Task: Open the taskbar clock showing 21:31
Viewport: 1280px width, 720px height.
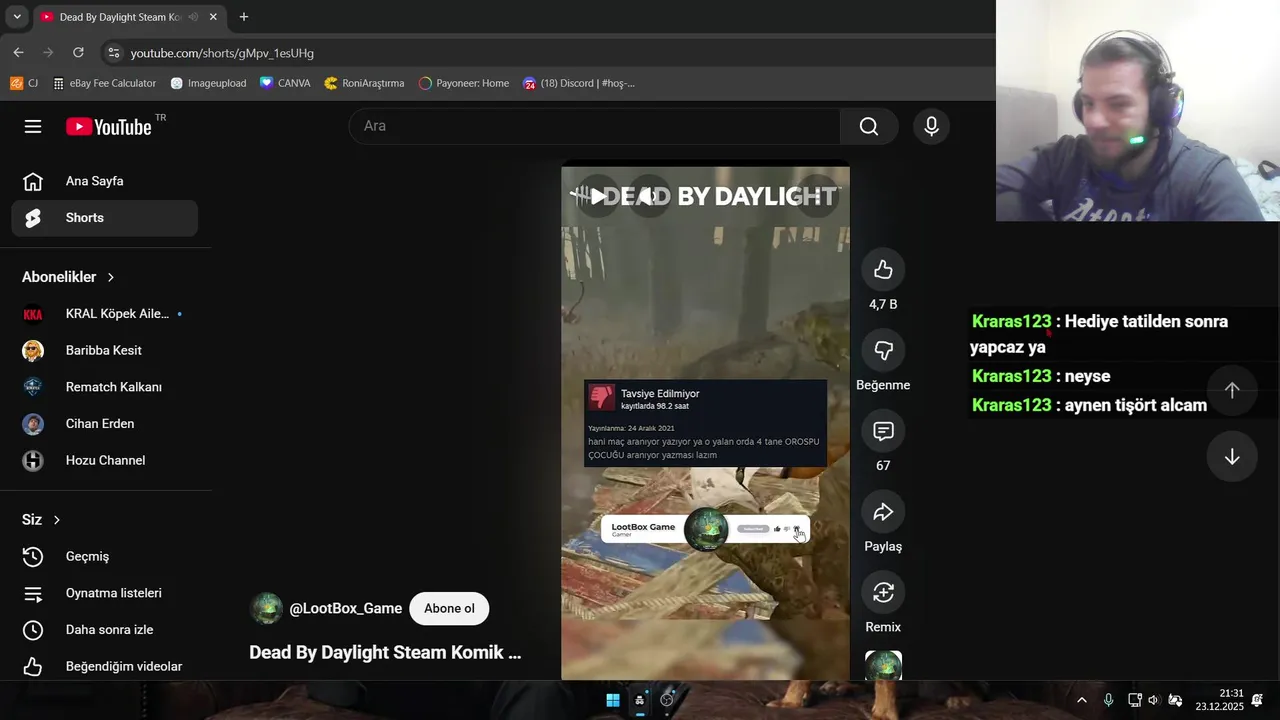Action: coord(1219,700)
